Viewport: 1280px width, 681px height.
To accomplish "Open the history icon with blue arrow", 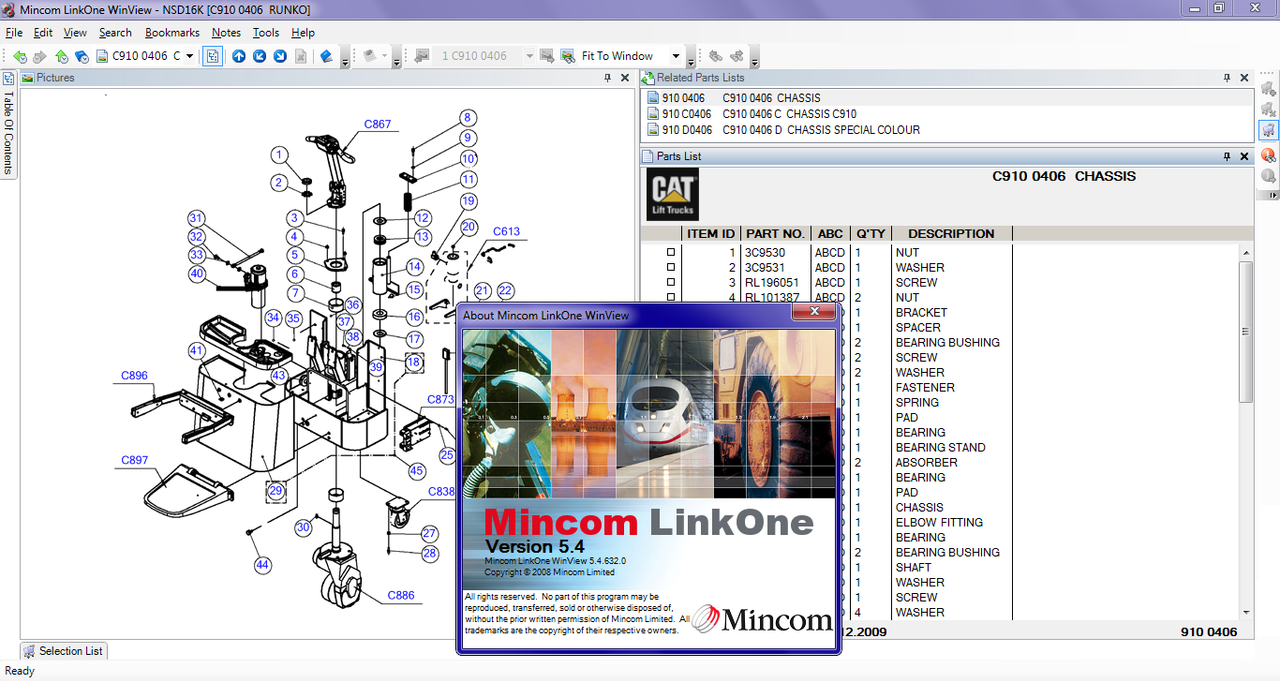I will pos(82,56).
